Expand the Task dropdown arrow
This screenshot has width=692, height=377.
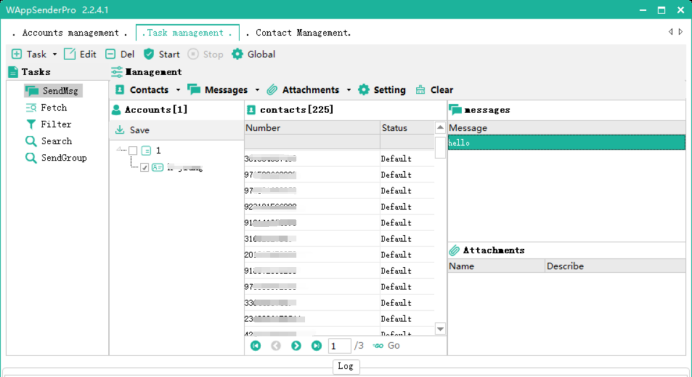[x=55, y=54]
